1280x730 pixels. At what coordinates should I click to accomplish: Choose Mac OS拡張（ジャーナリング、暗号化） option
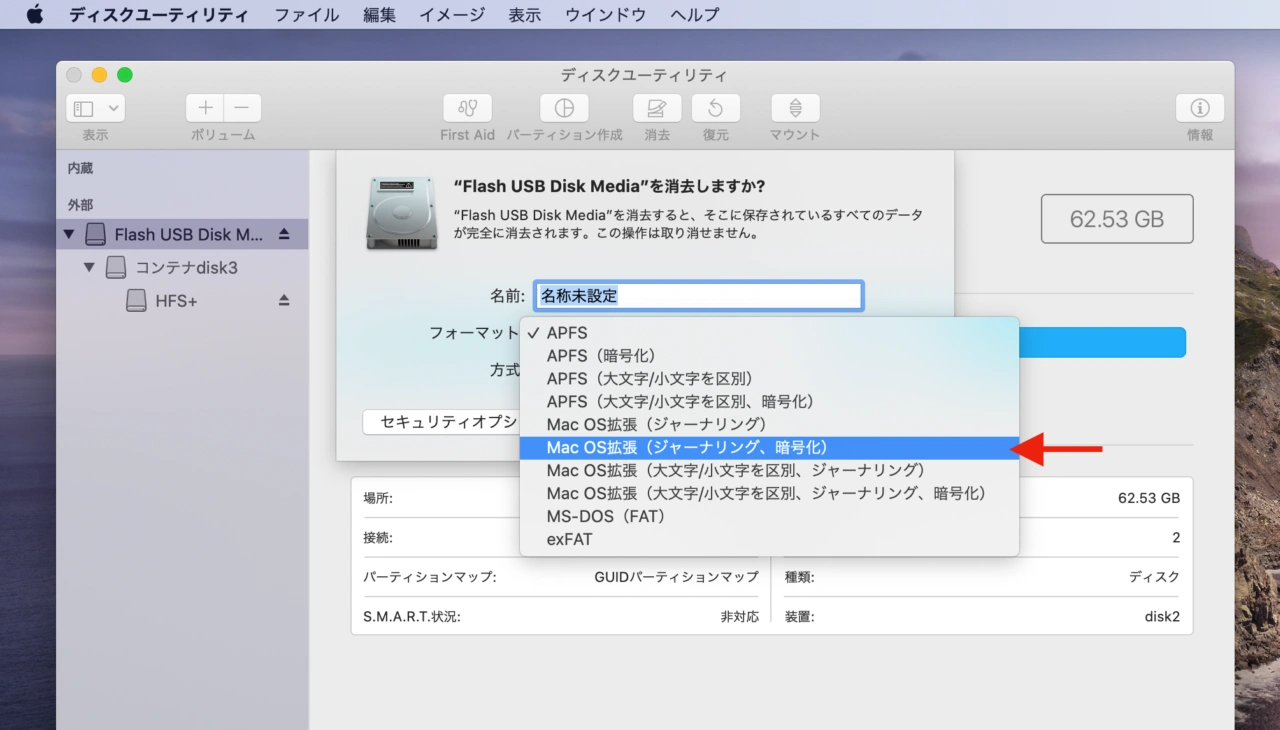769,447
